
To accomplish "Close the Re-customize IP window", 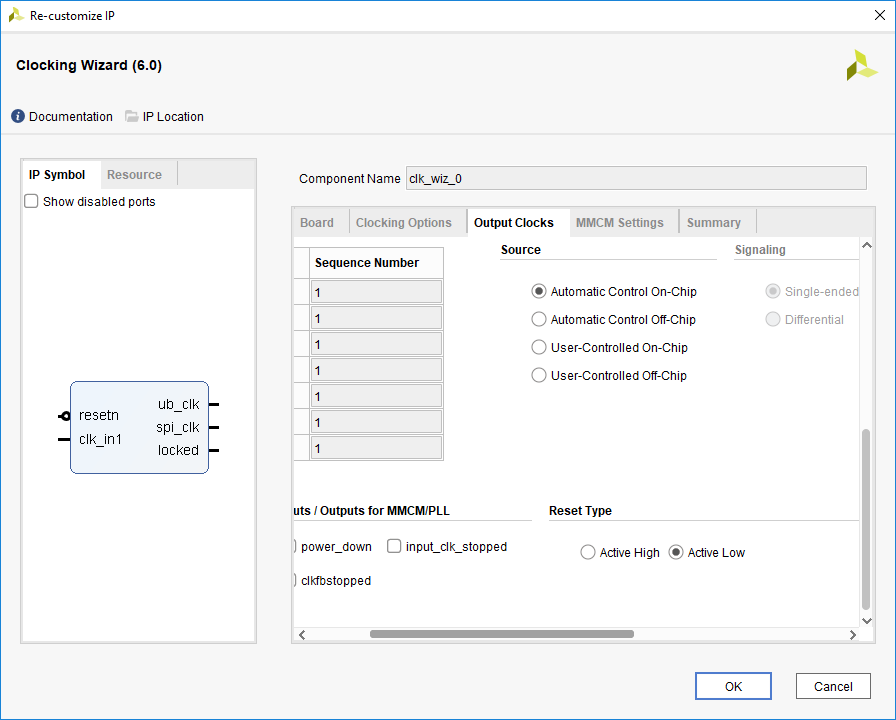I will click(880, 15).
